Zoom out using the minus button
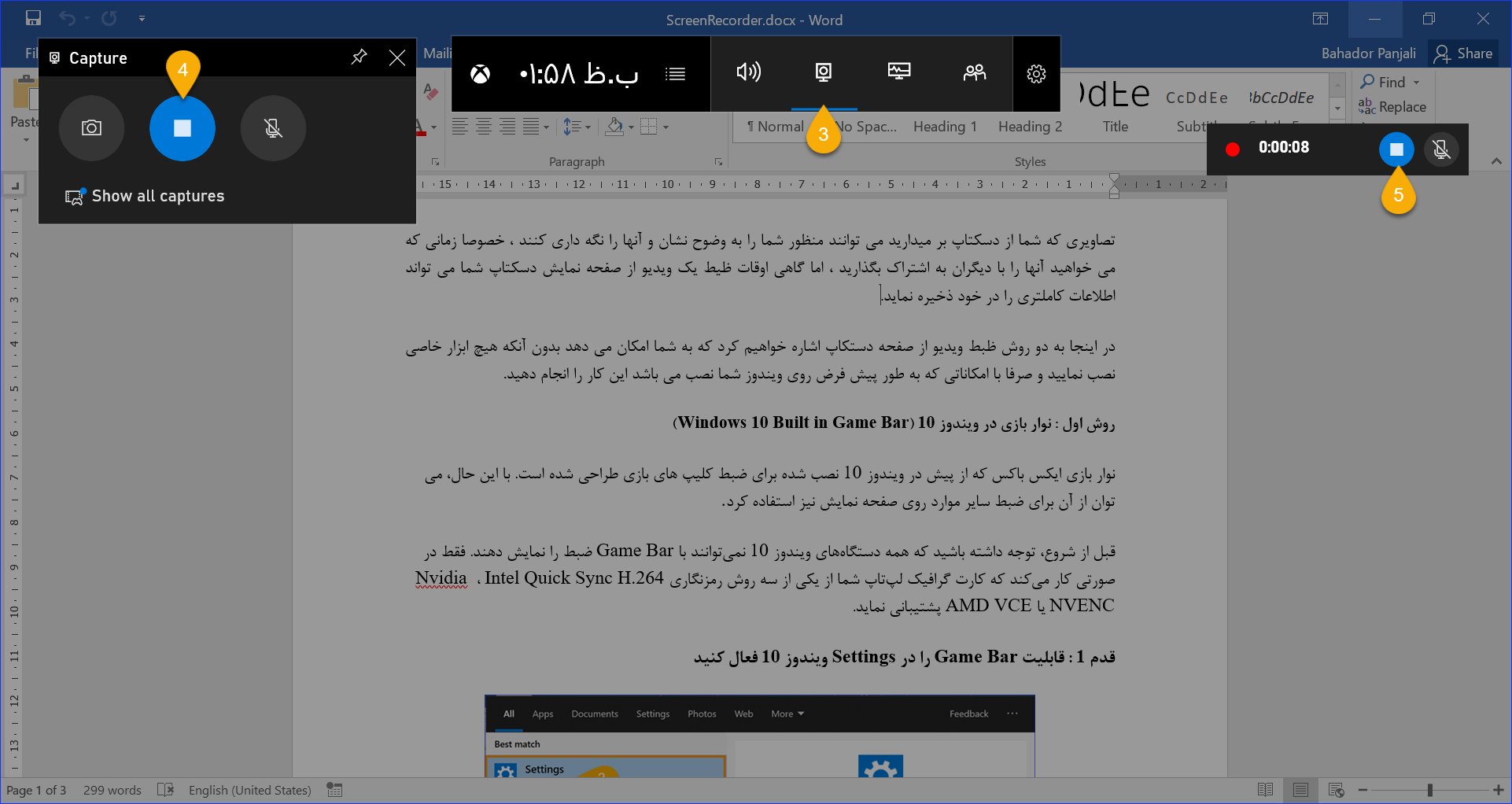The image size is (1512, 804). pyautogui.click(x=1363, y=790)
